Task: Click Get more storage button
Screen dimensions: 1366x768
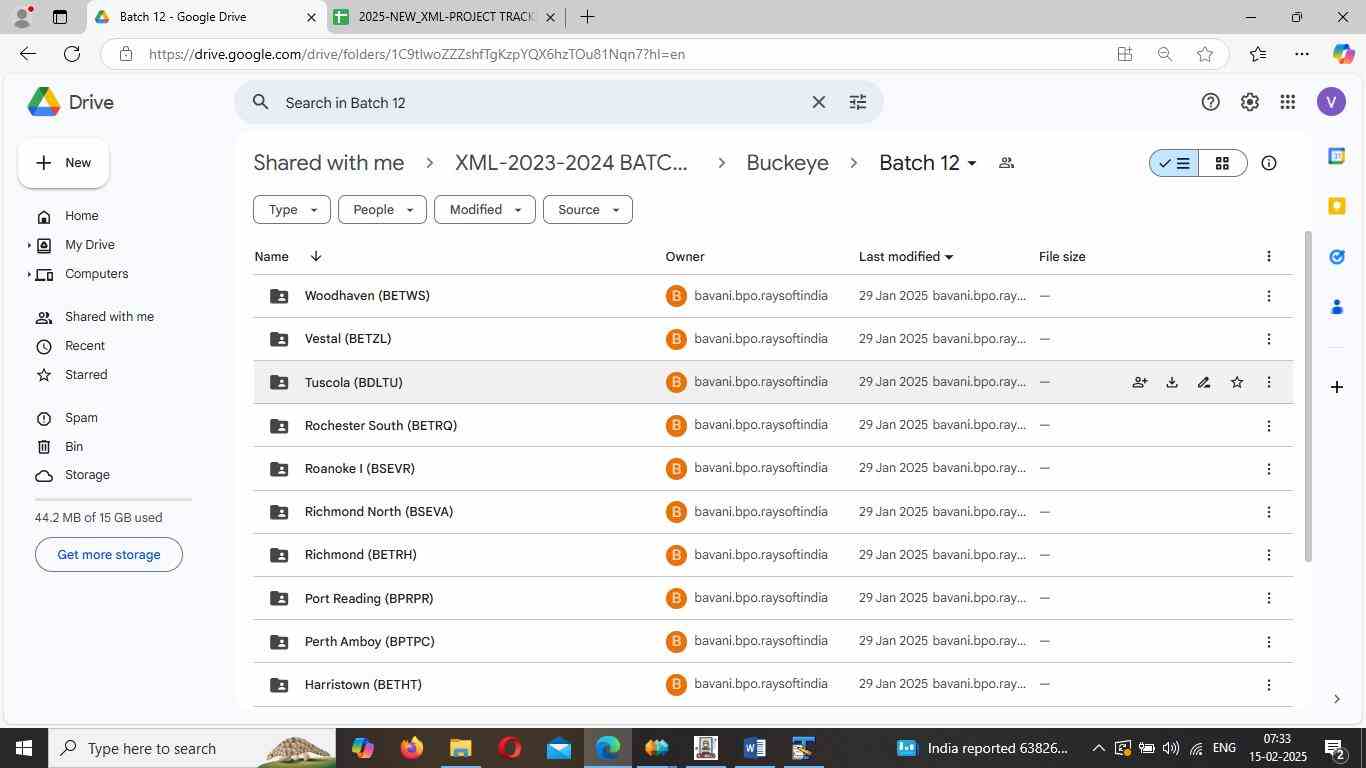Action: tap(109, 555)
